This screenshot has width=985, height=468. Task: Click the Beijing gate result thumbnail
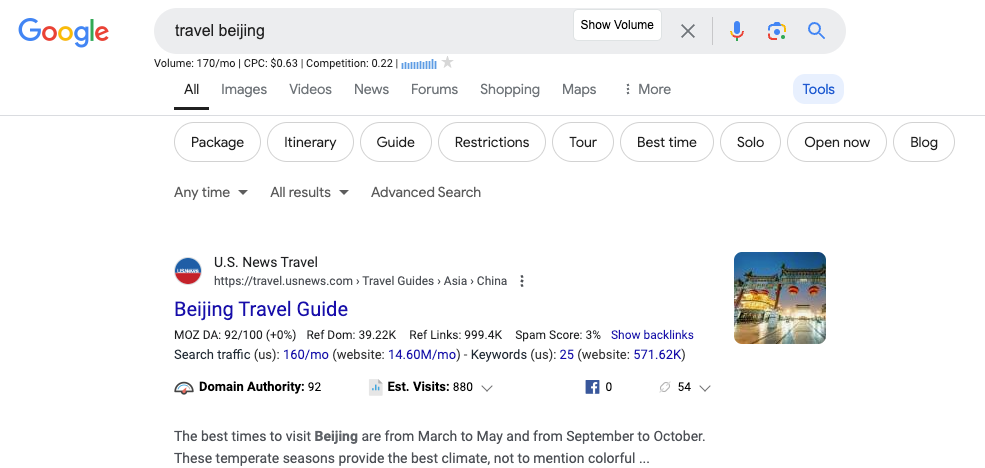coord(780,298)
